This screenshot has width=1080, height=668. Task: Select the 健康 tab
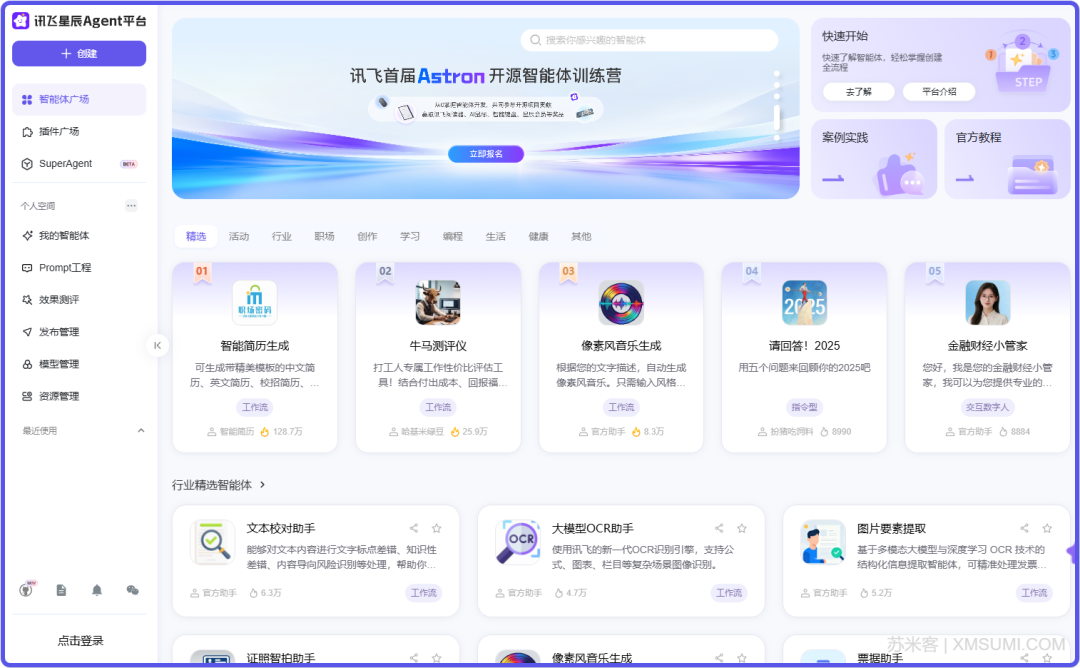point(538,236)
